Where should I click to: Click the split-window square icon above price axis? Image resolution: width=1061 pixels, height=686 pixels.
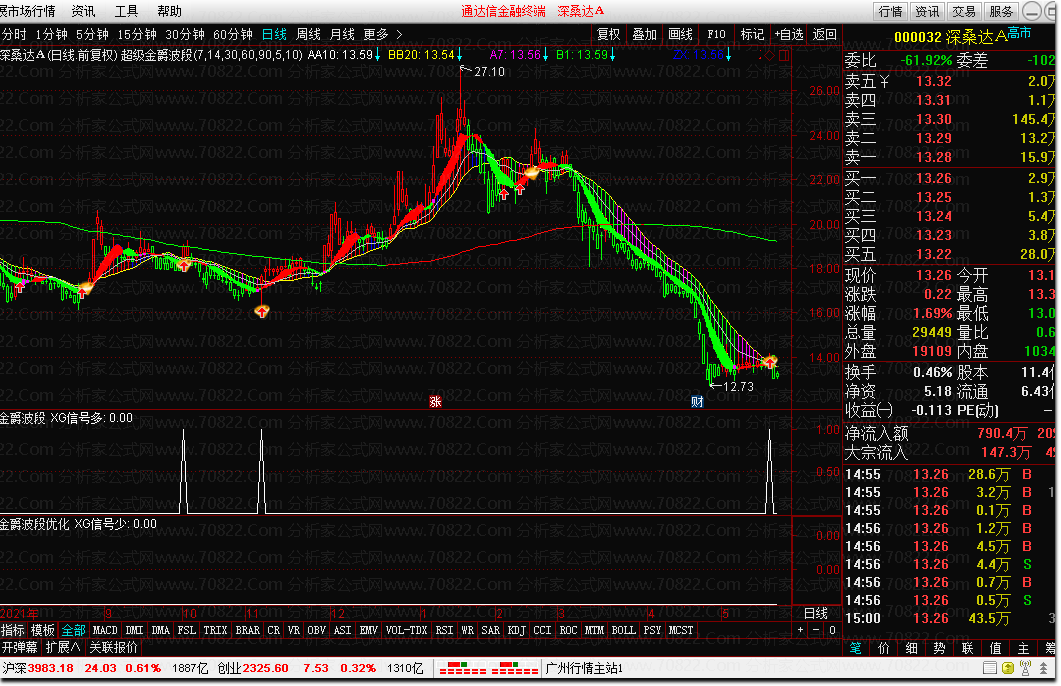tap(784, 55)
